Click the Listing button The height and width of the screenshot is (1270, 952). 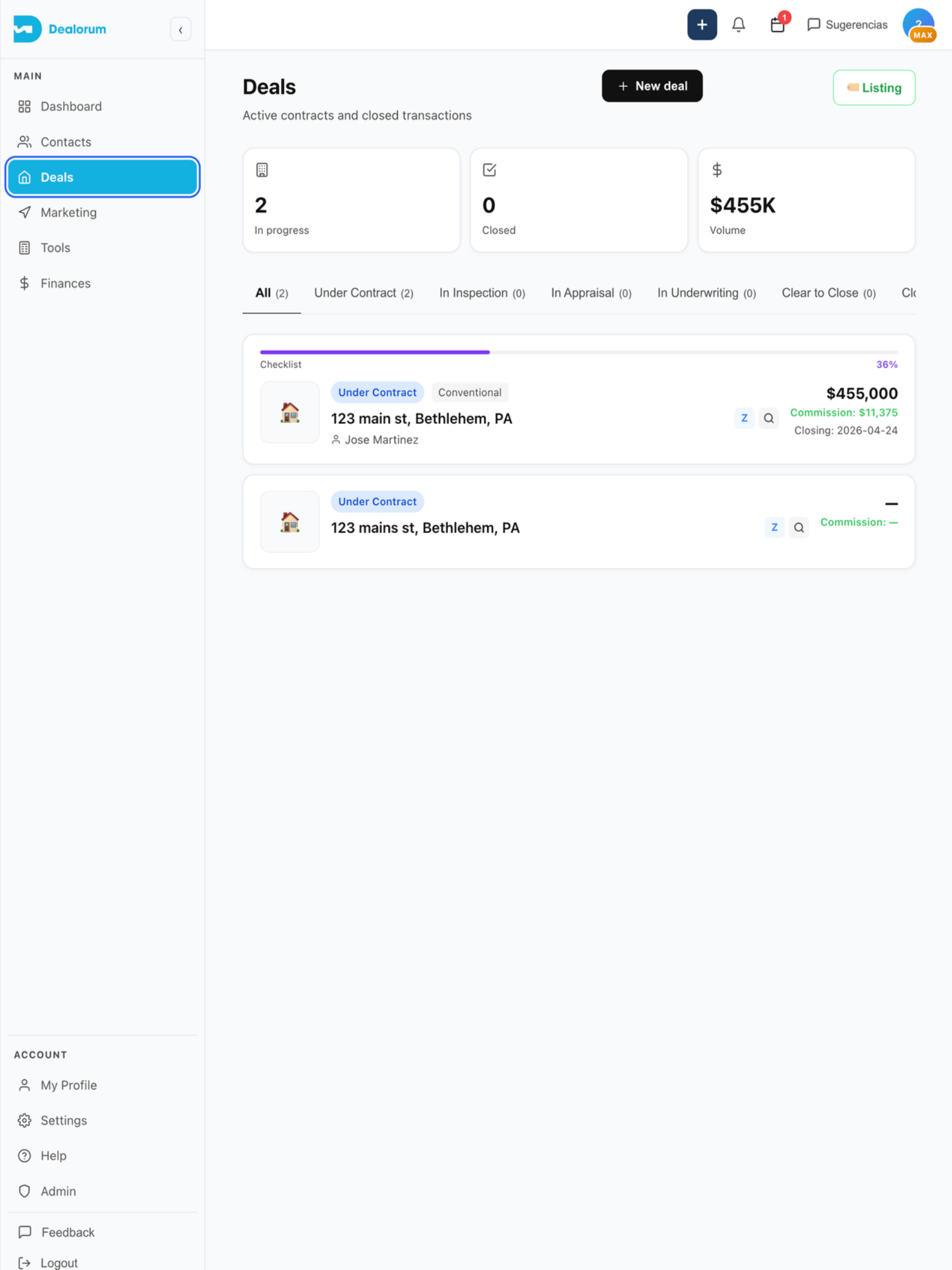click(874, 88)
